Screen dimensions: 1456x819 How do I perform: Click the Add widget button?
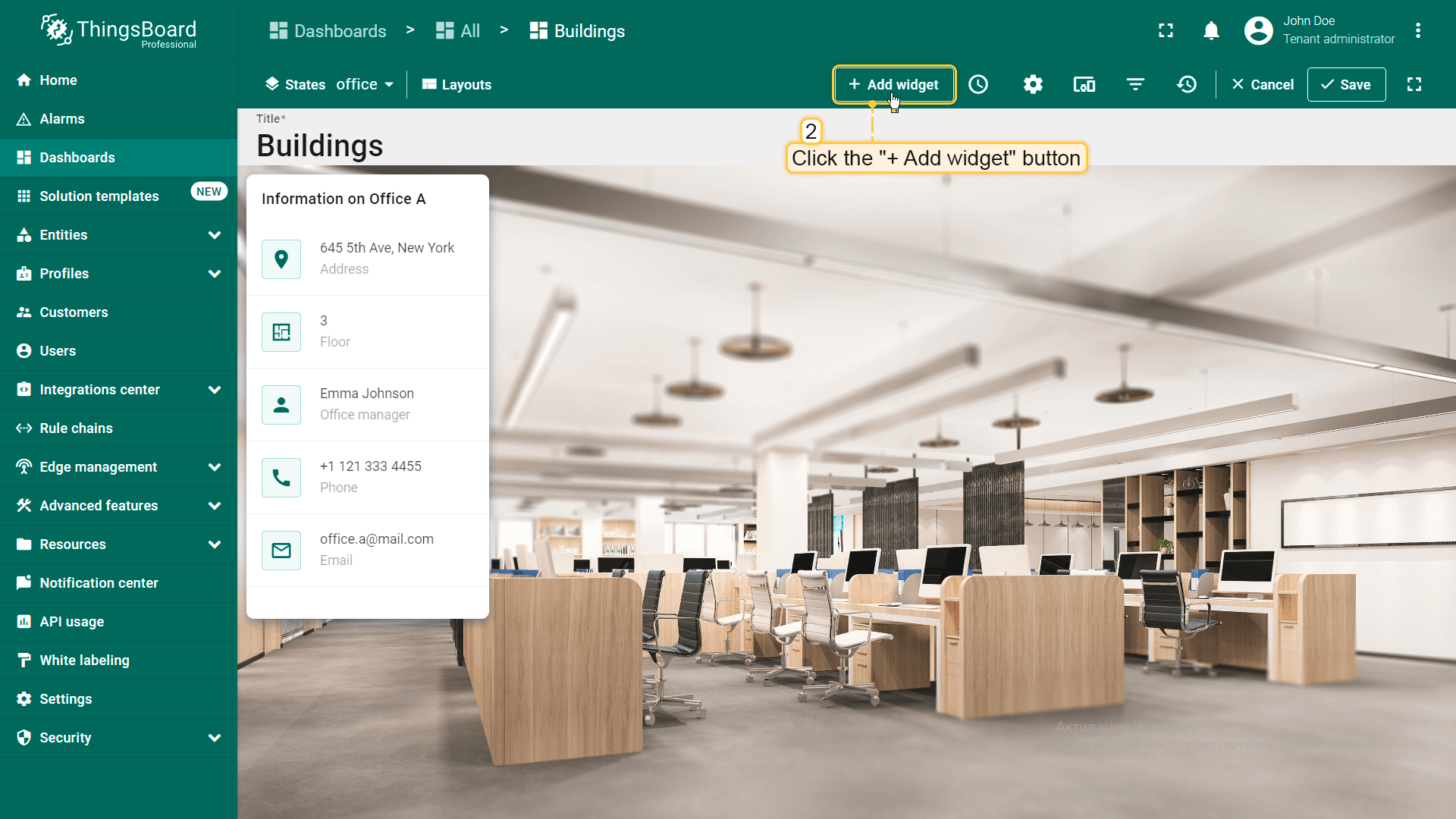point(893,84)
